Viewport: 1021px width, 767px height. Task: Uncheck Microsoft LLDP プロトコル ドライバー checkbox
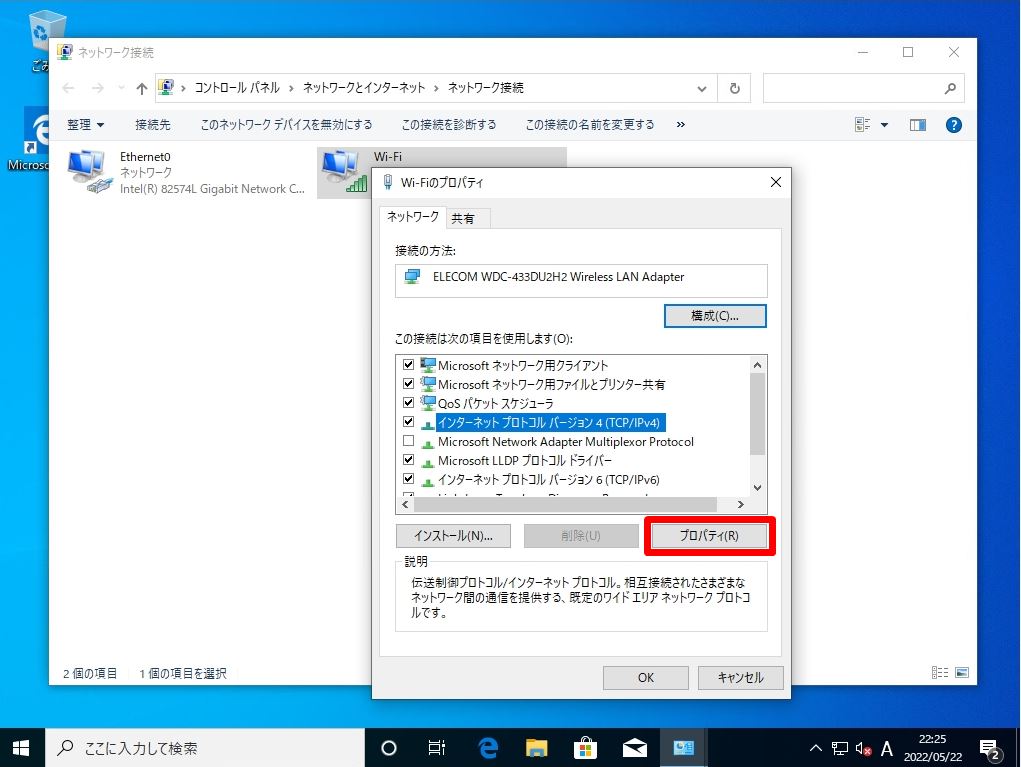(408, 460)
